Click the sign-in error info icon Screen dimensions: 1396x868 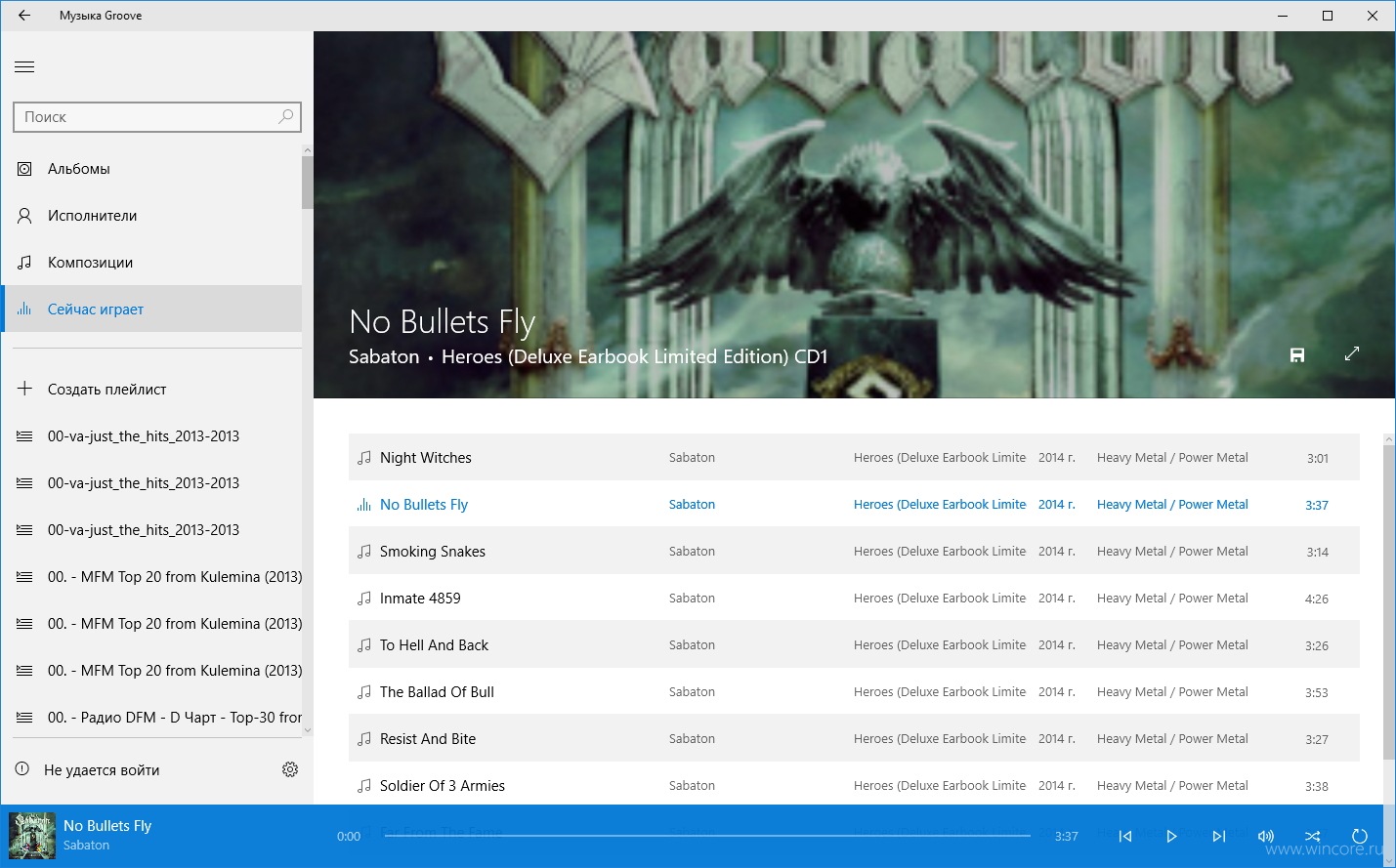[x=22, y=769]
